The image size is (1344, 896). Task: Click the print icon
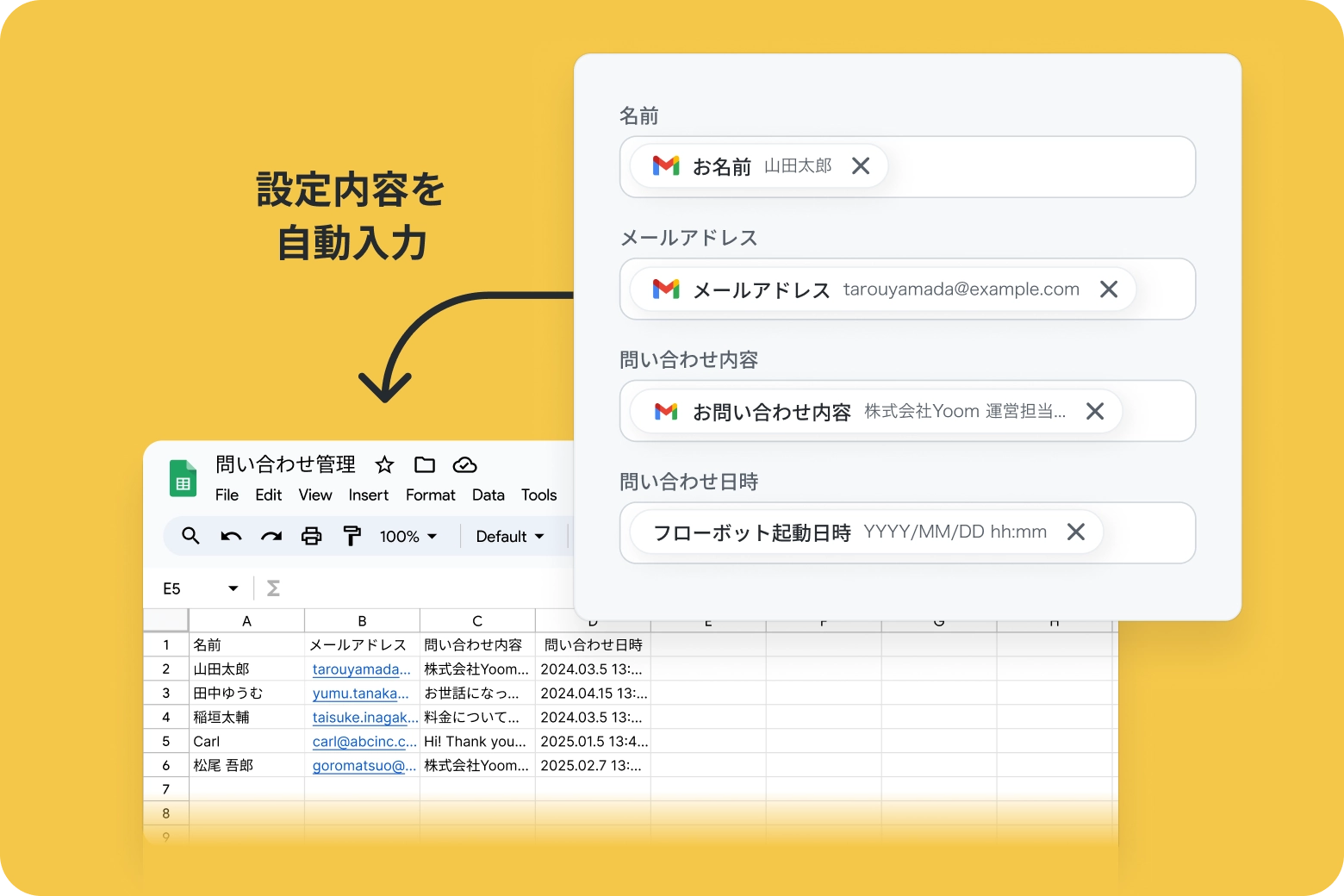(311, 536)
